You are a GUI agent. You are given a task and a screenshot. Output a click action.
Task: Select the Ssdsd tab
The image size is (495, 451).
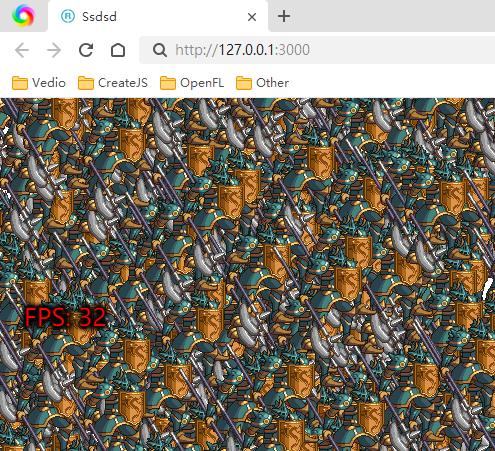point(158,16)
